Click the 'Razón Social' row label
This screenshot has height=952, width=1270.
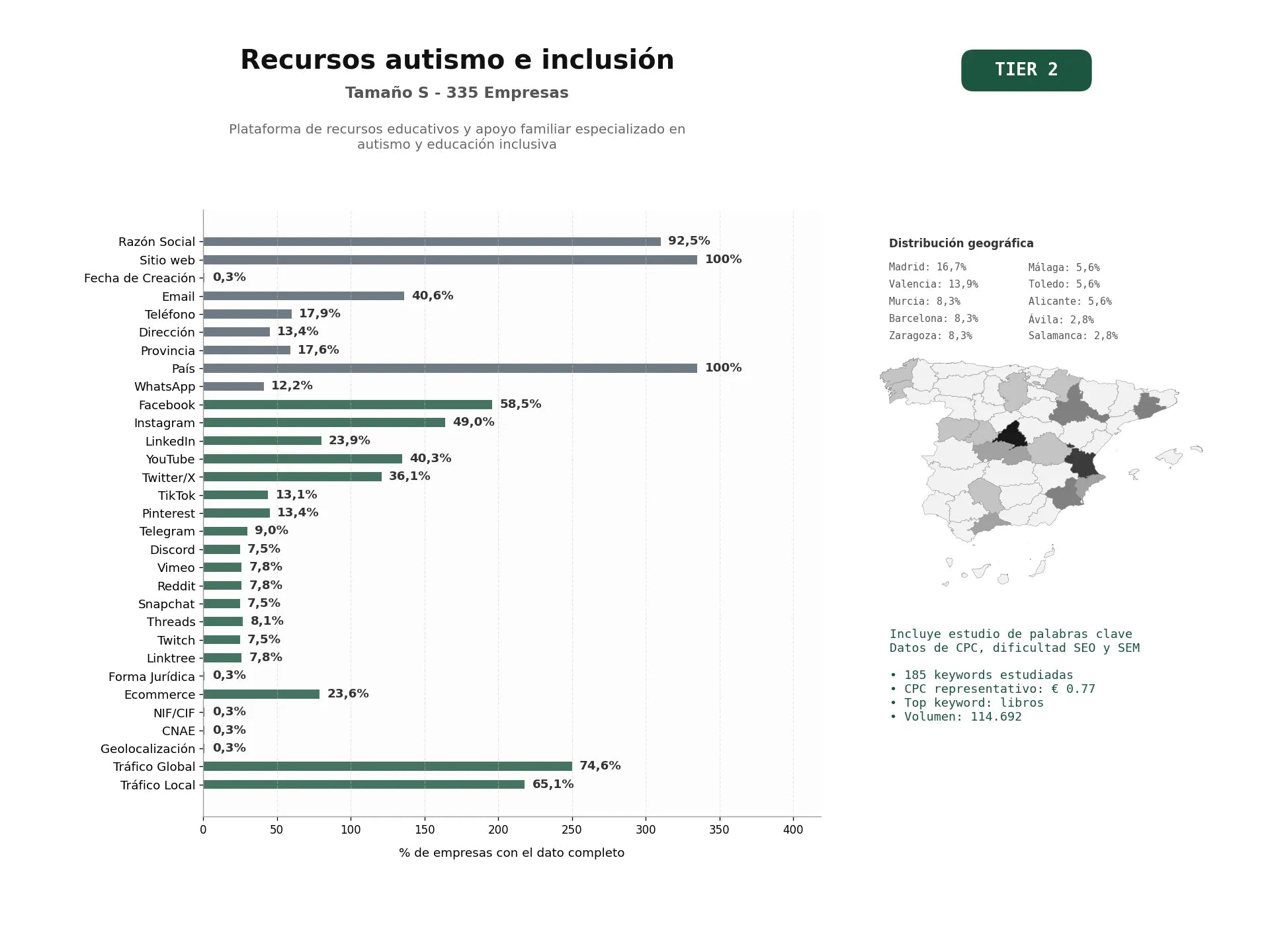click(x=157, y=242)
